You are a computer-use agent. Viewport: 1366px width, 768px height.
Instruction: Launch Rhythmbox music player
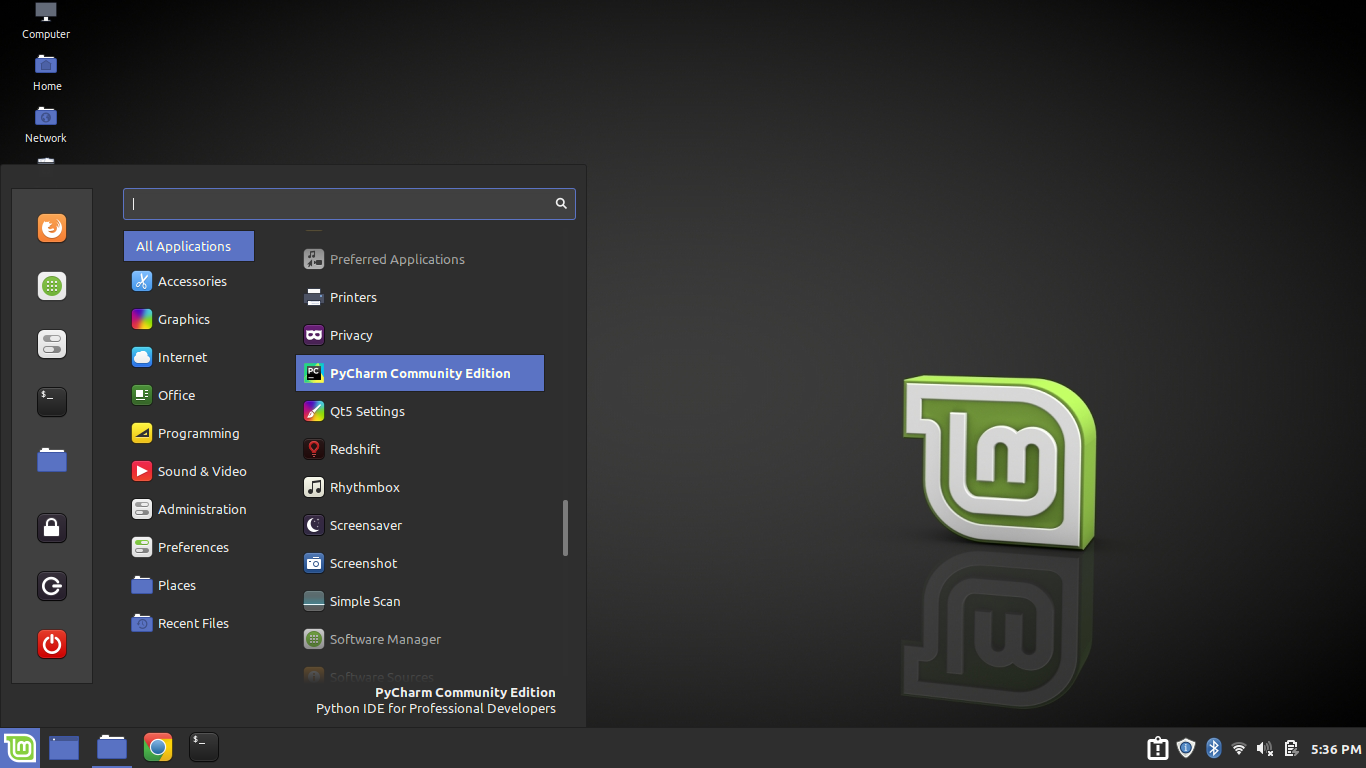click(420, 488)
